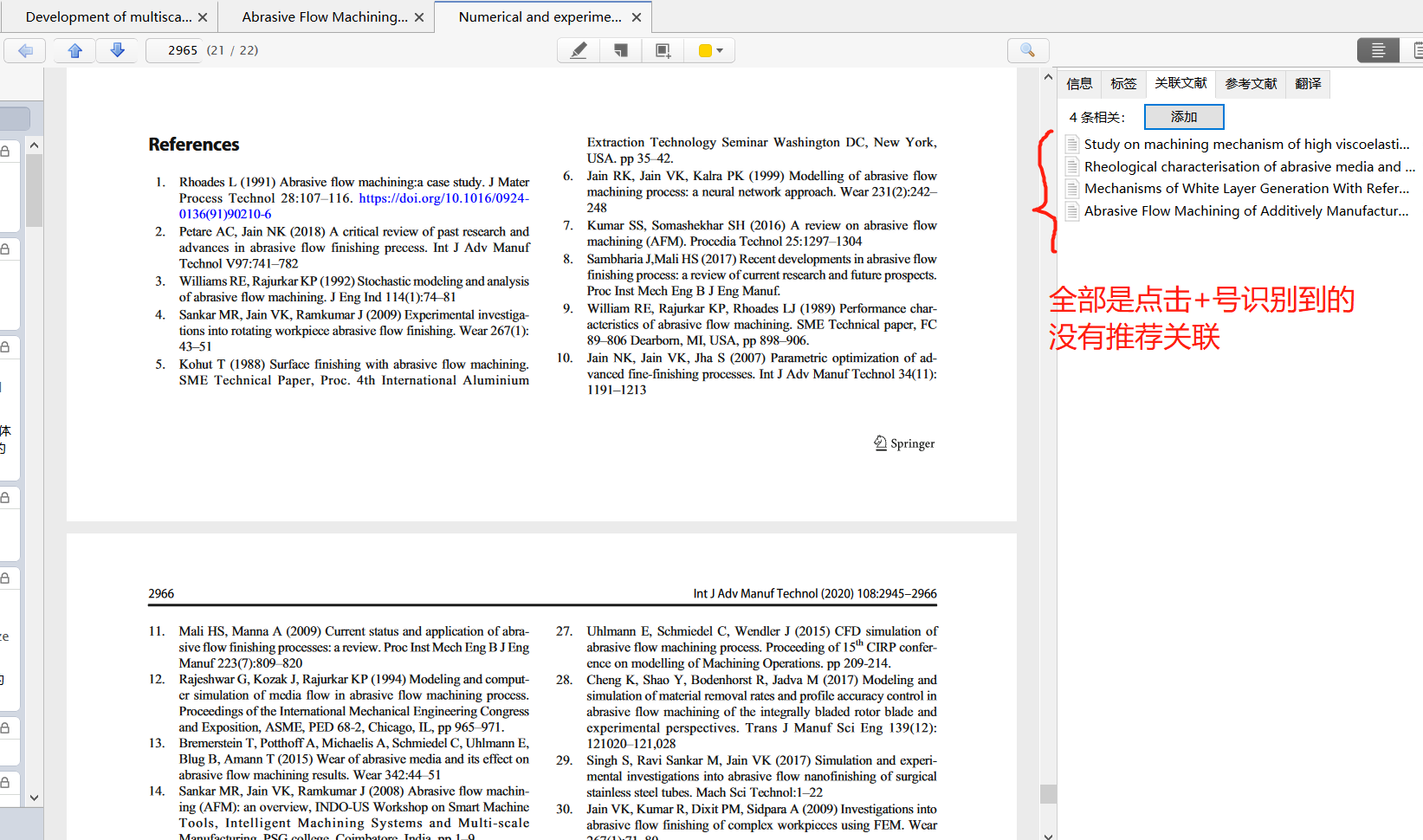
Task: Open related item 'Rheological characterisation of abrasive media...'
Action: (x=1249, y=166)
